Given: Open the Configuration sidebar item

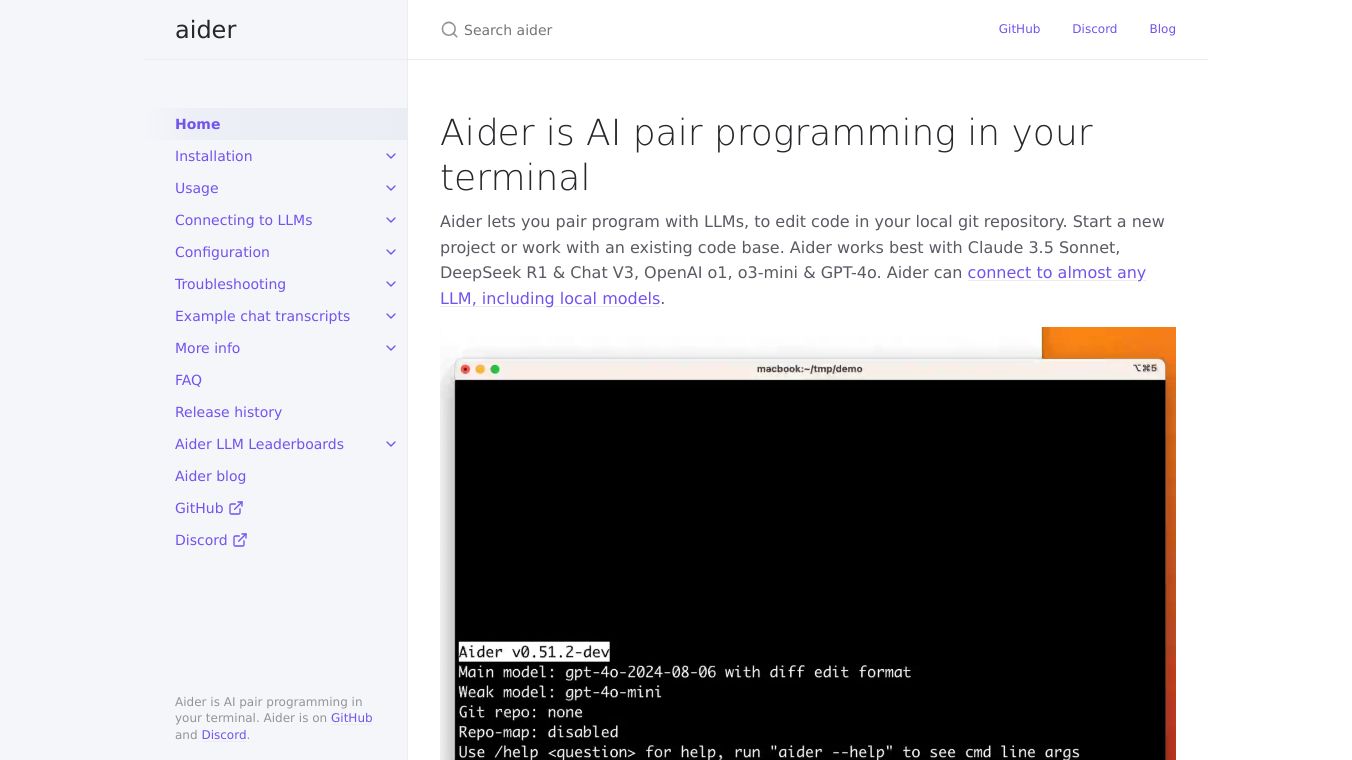Looking at the screenshot, I should pyautogui.click(x=222, y=252).
